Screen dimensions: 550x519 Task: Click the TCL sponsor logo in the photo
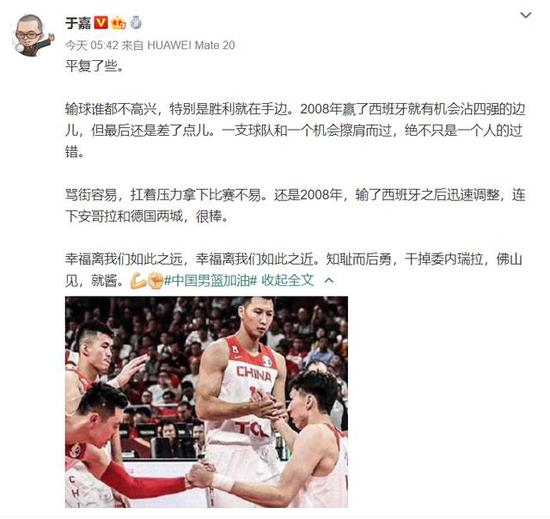253,429
